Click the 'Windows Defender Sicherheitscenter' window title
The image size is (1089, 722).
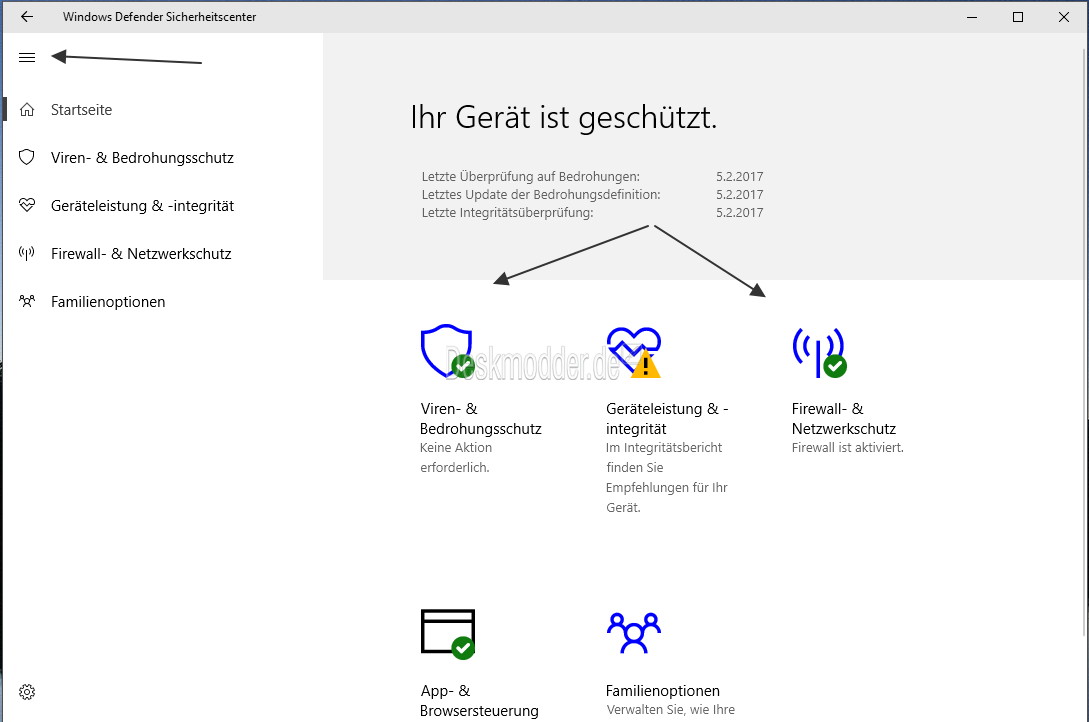pos(160,17)
